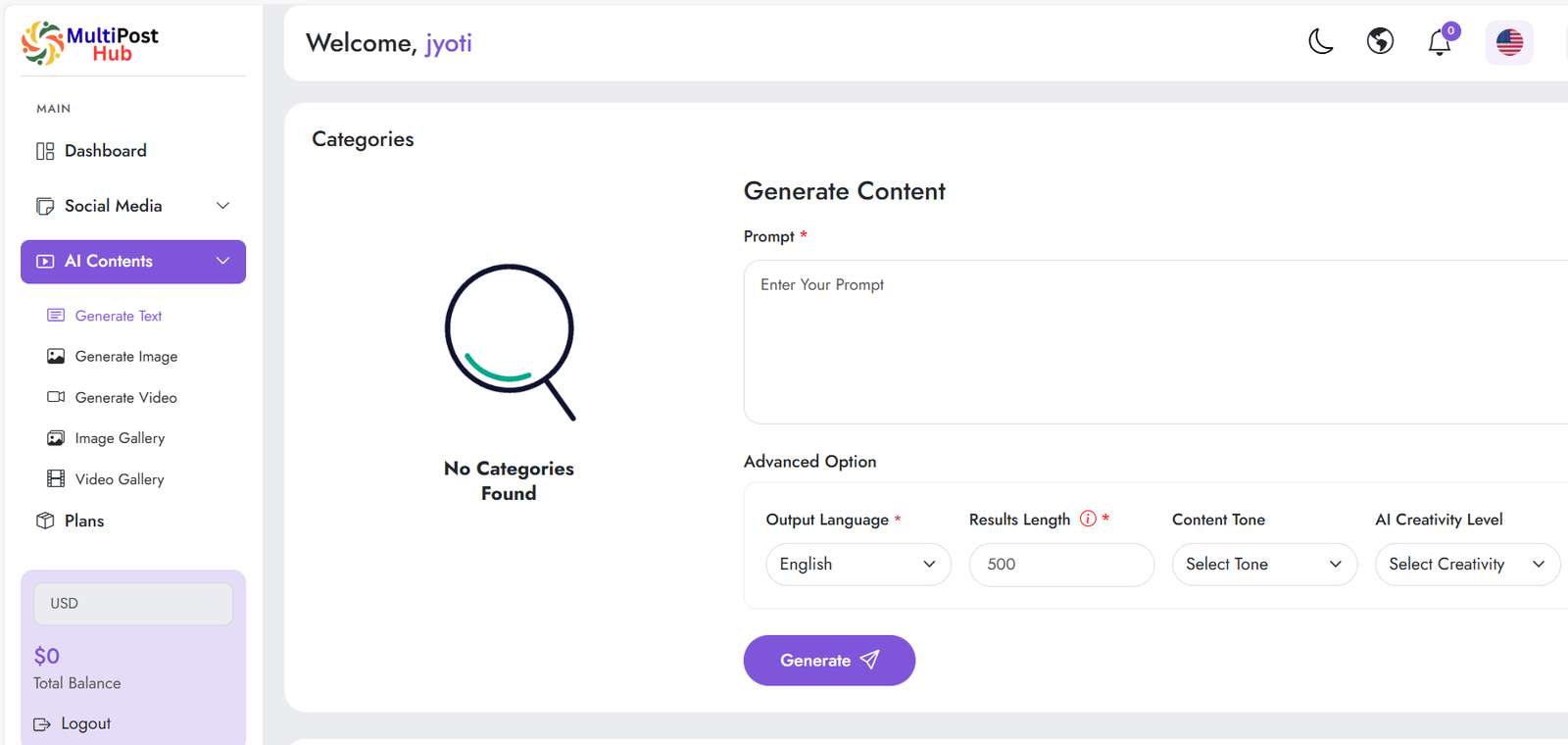Open the Output Language dropdown
Viewport: 1568px width, 745px height.
[857, 565]
